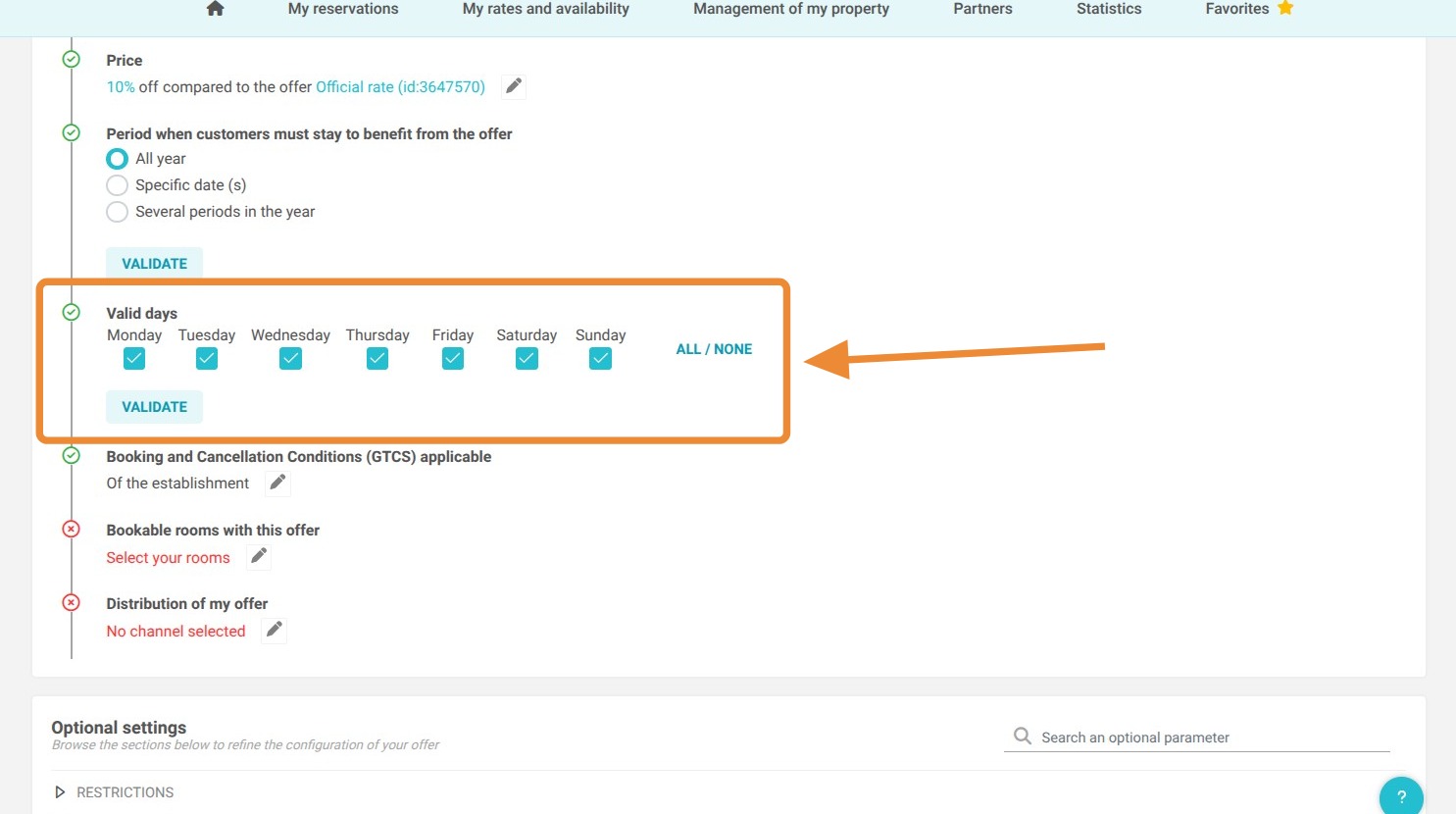Click 'Distribution of my offer' heading

tap(186, 604)
